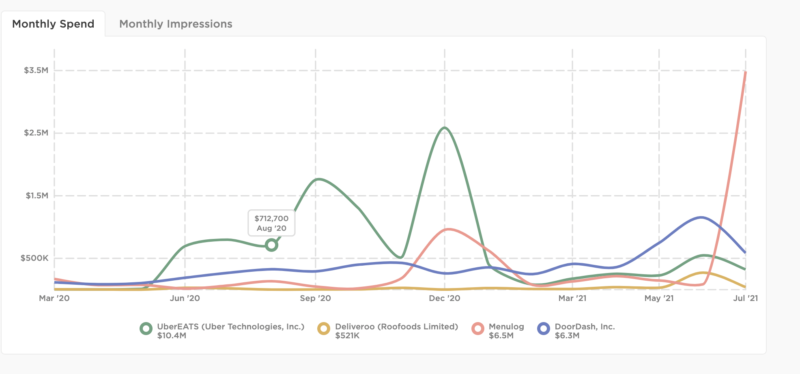Click the UberEATS (Uber Technologies, Inc.) legend label

pos(231,327)
